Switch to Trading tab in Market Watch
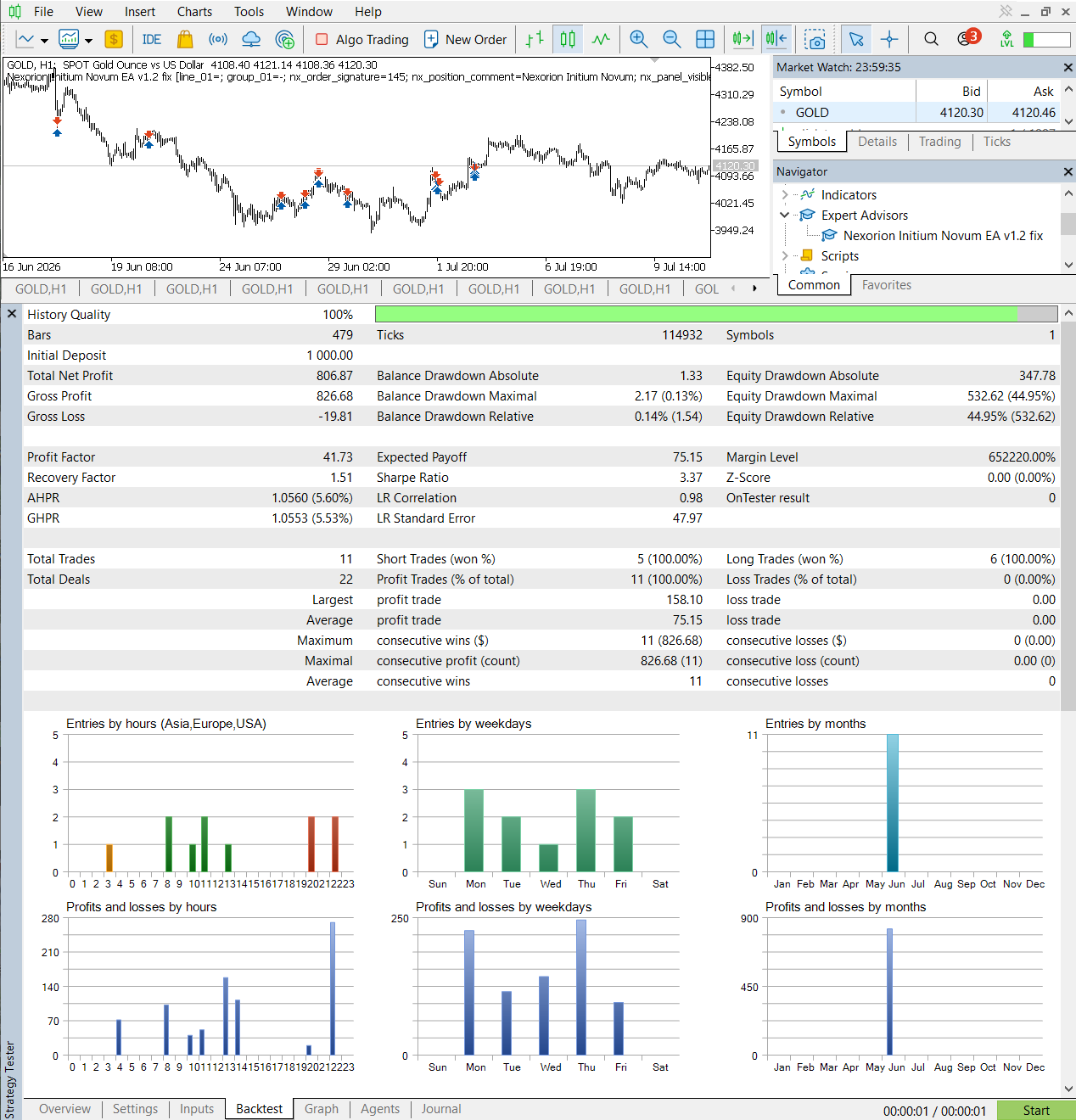This screenshot has height=1120, width=1076. (x=939, y=142)
